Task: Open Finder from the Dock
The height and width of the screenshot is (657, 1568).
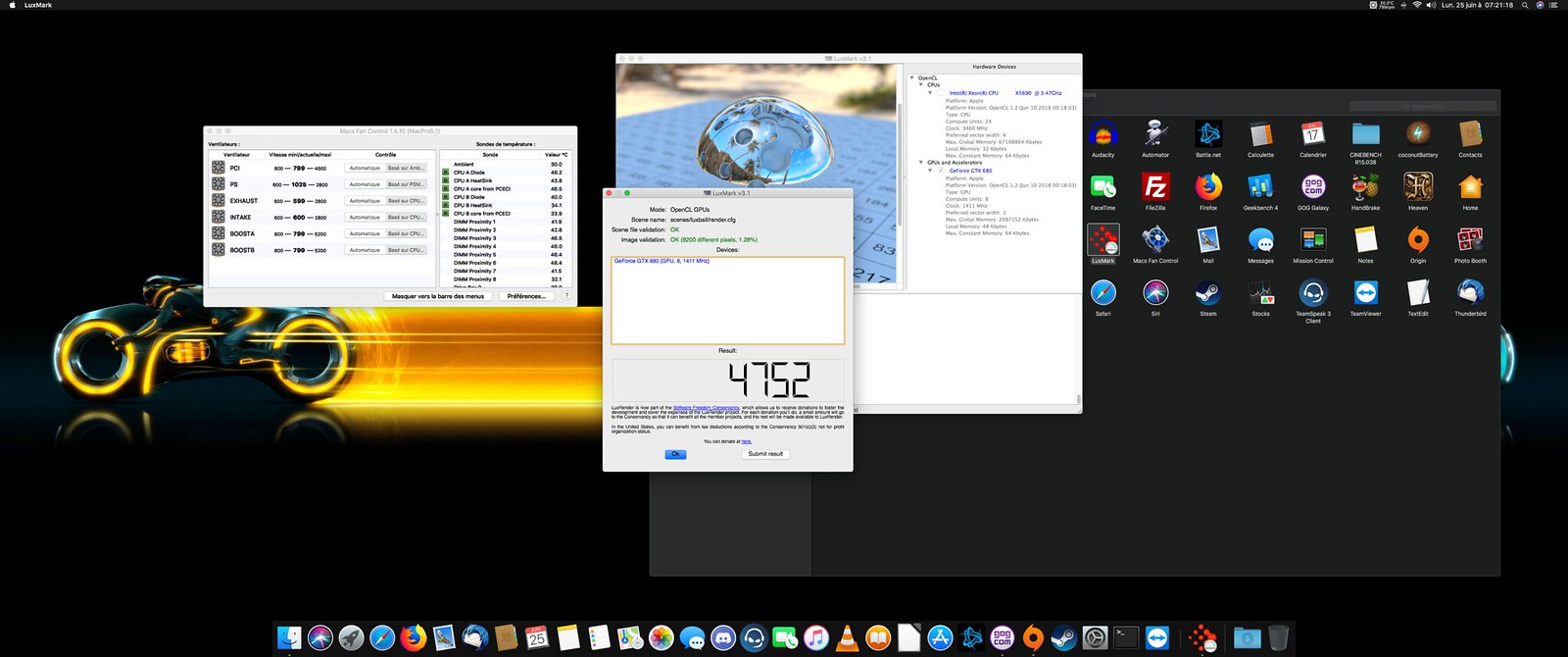Action: (289, 638)
